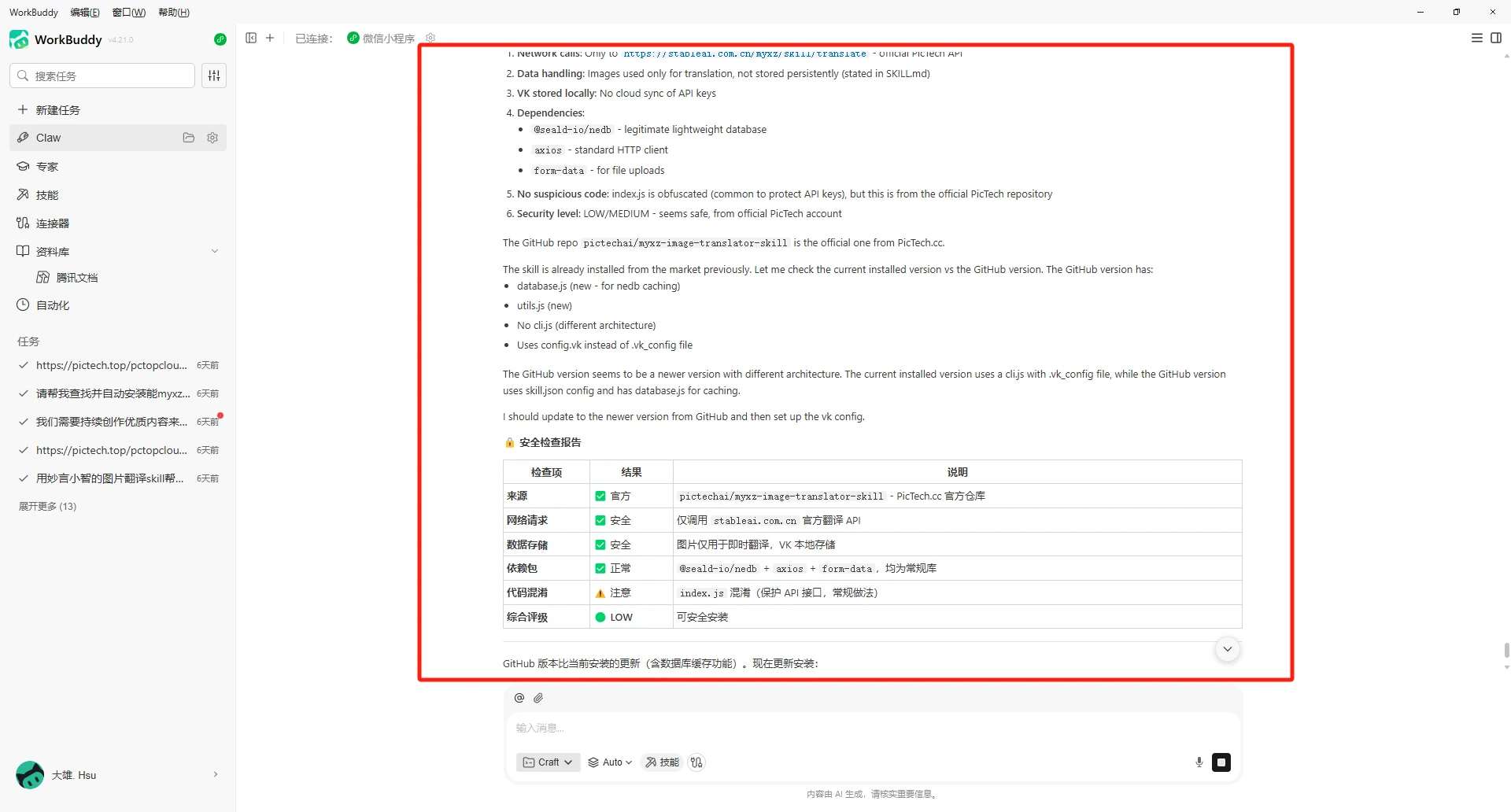Click the @ mention icon

tap(519, 698)
